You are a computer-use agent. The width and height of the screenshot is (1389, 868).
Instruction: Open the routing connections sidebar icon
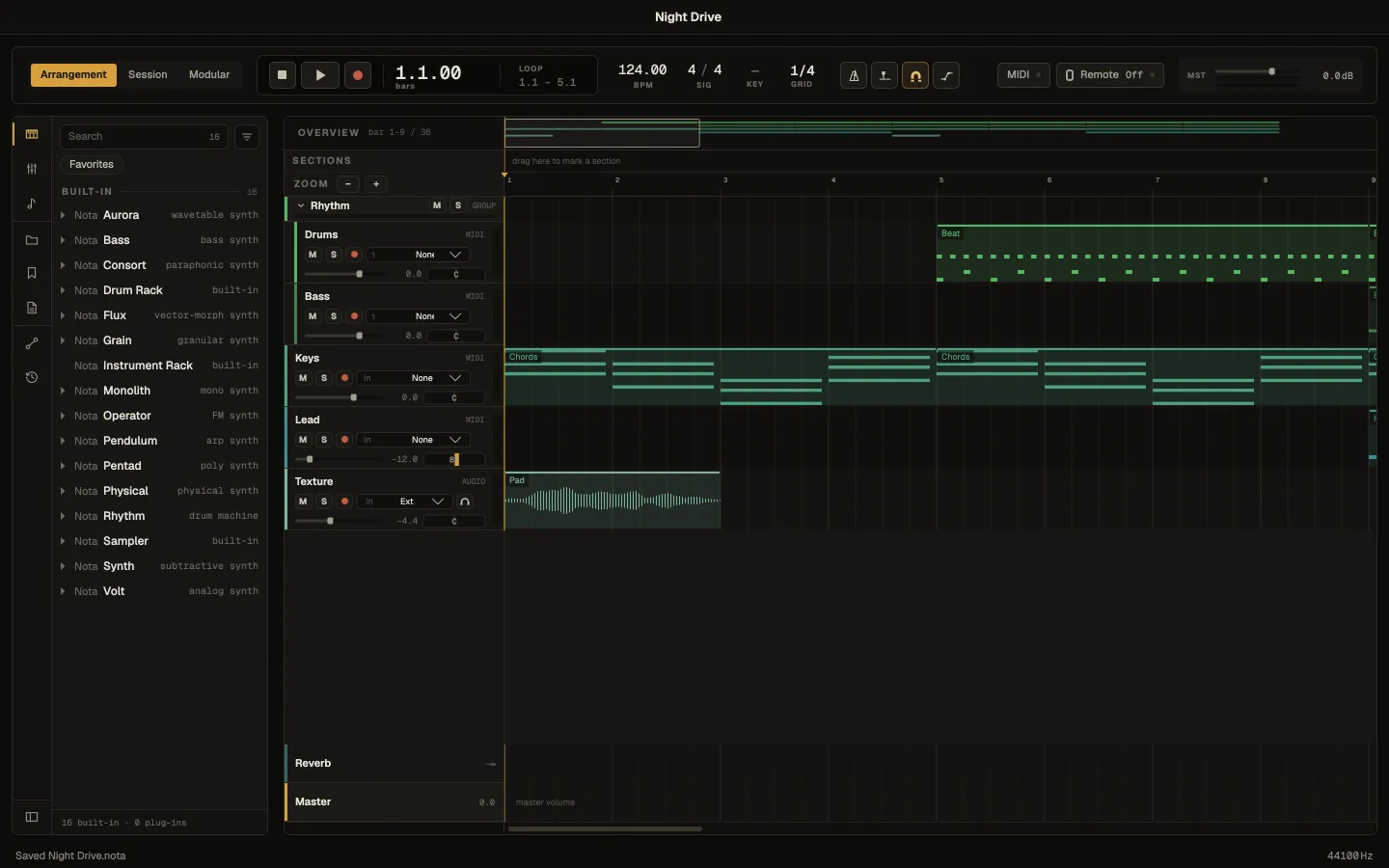pyautogui.click(x=32, y=343)
